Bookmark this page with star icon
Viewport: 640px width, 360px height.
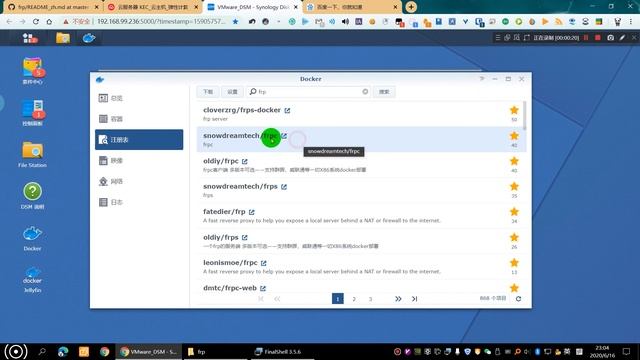pyautogui.click(x=236, y=22)
